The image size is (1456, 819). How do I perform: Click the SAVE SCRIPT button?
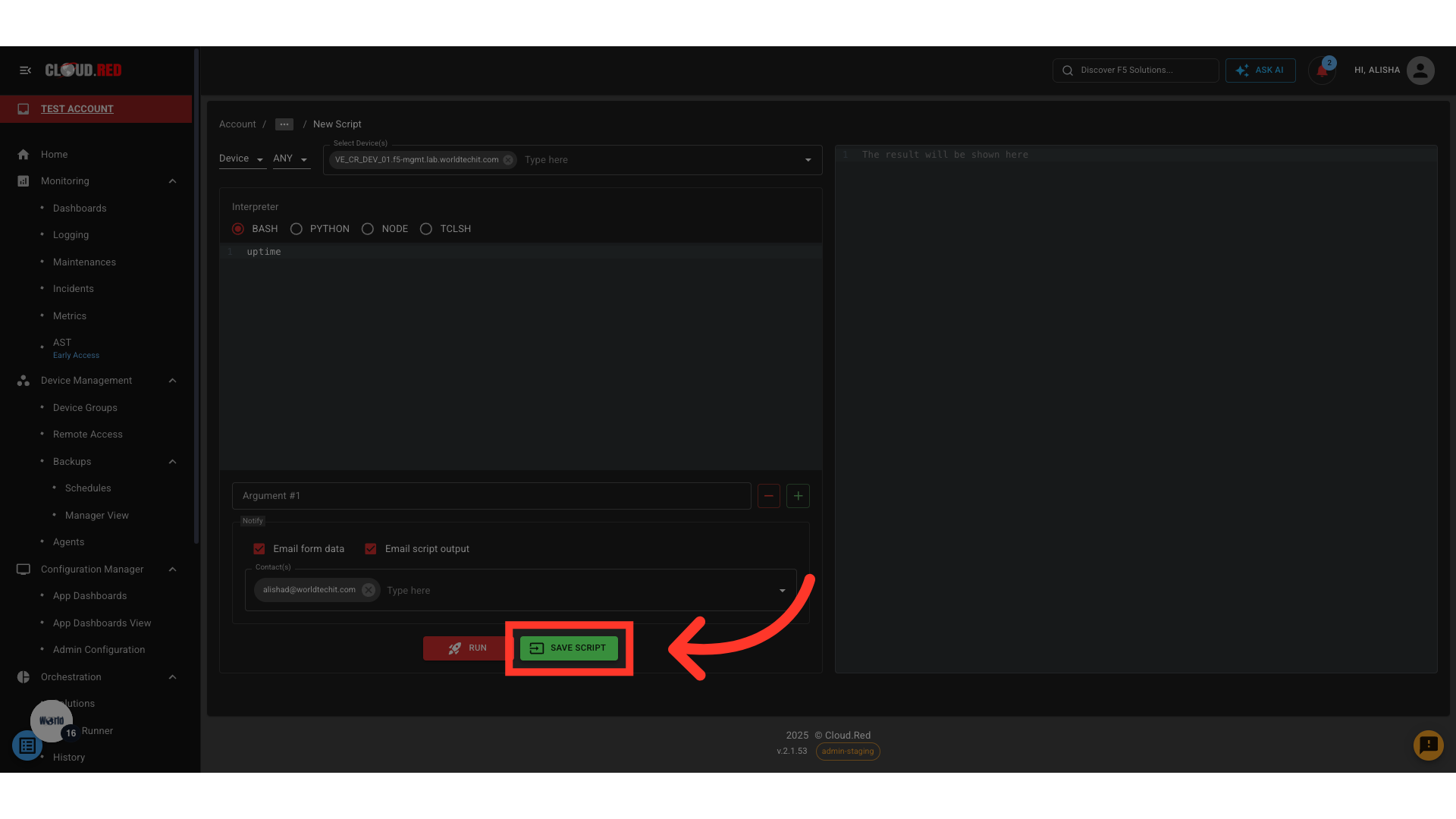(569, 648)
